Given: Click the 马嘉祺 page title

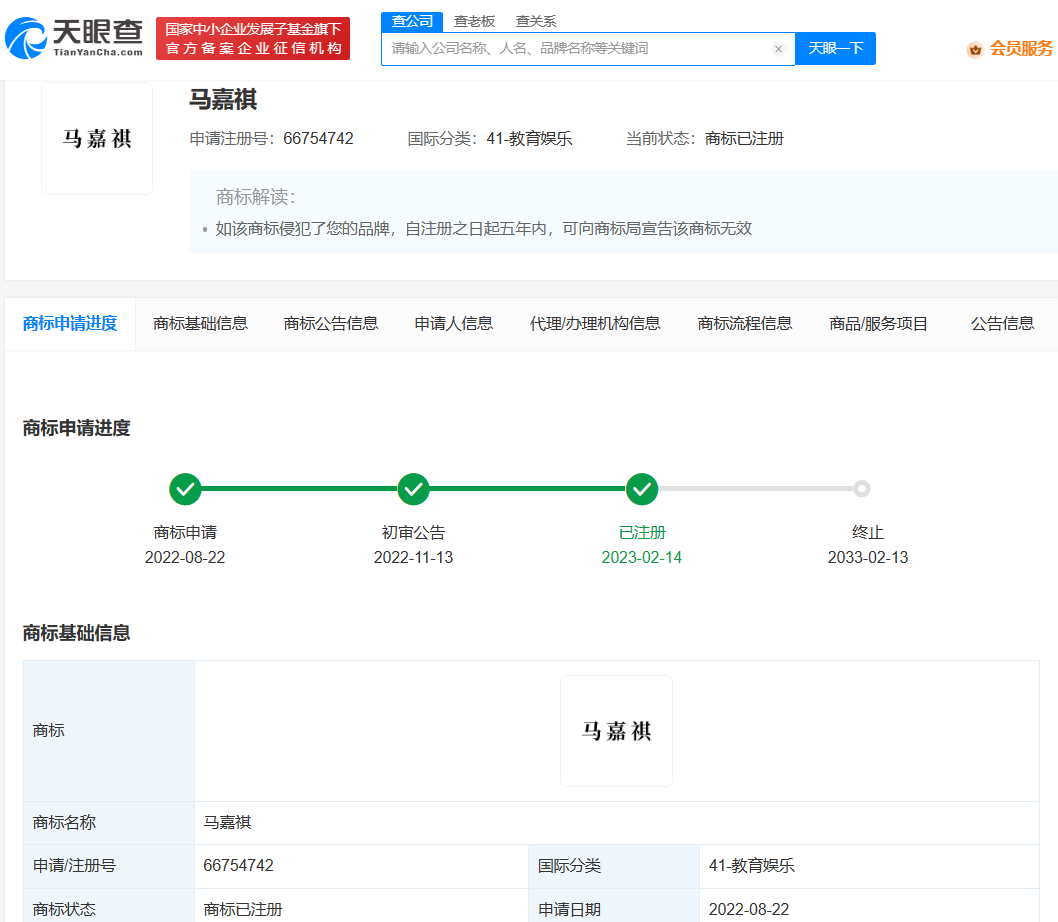Looking at the screenshot, I should coord(223,100).
